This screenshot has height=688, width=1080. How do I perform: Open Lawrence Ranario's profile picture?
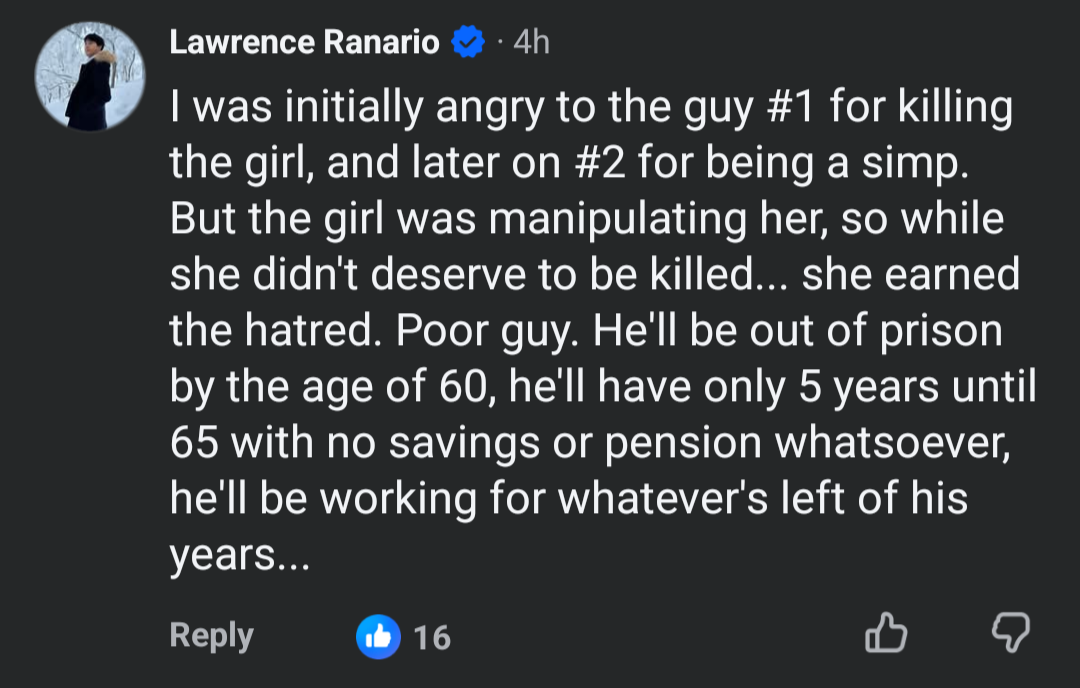tap(90, 76)
